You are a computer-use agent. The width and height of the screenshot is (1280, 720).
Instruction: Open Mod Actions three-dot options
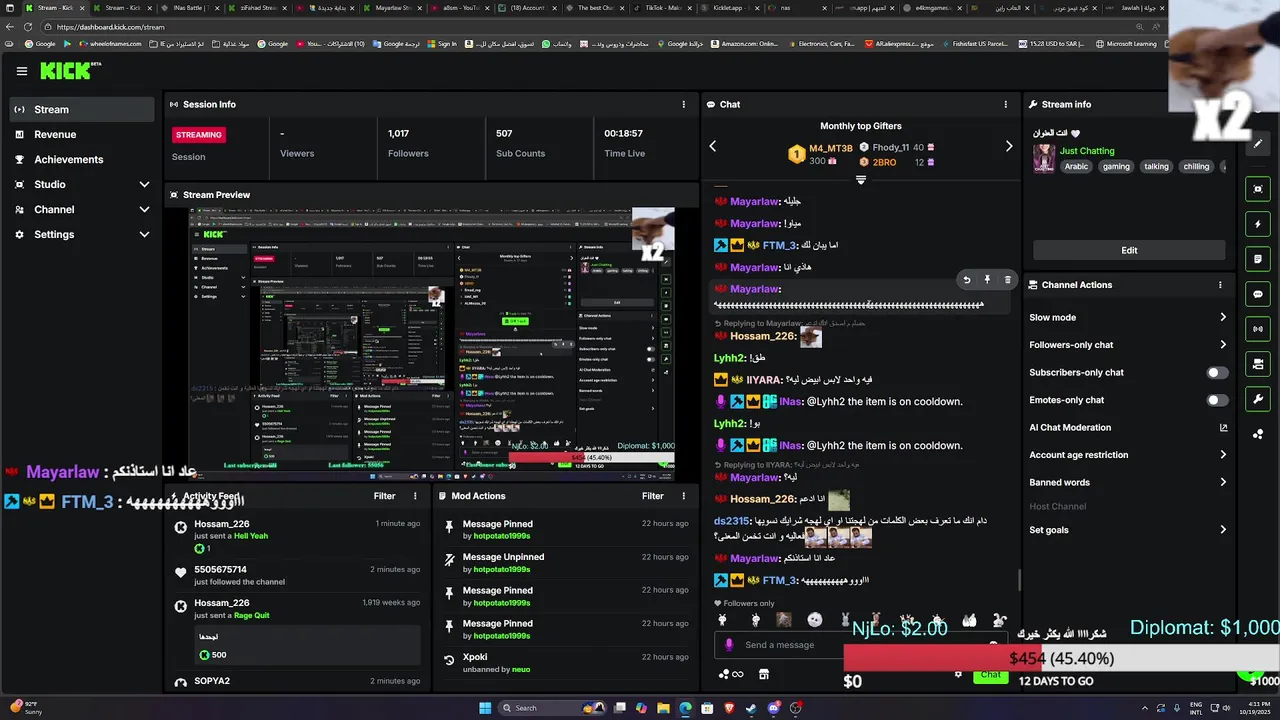point(684,496)
